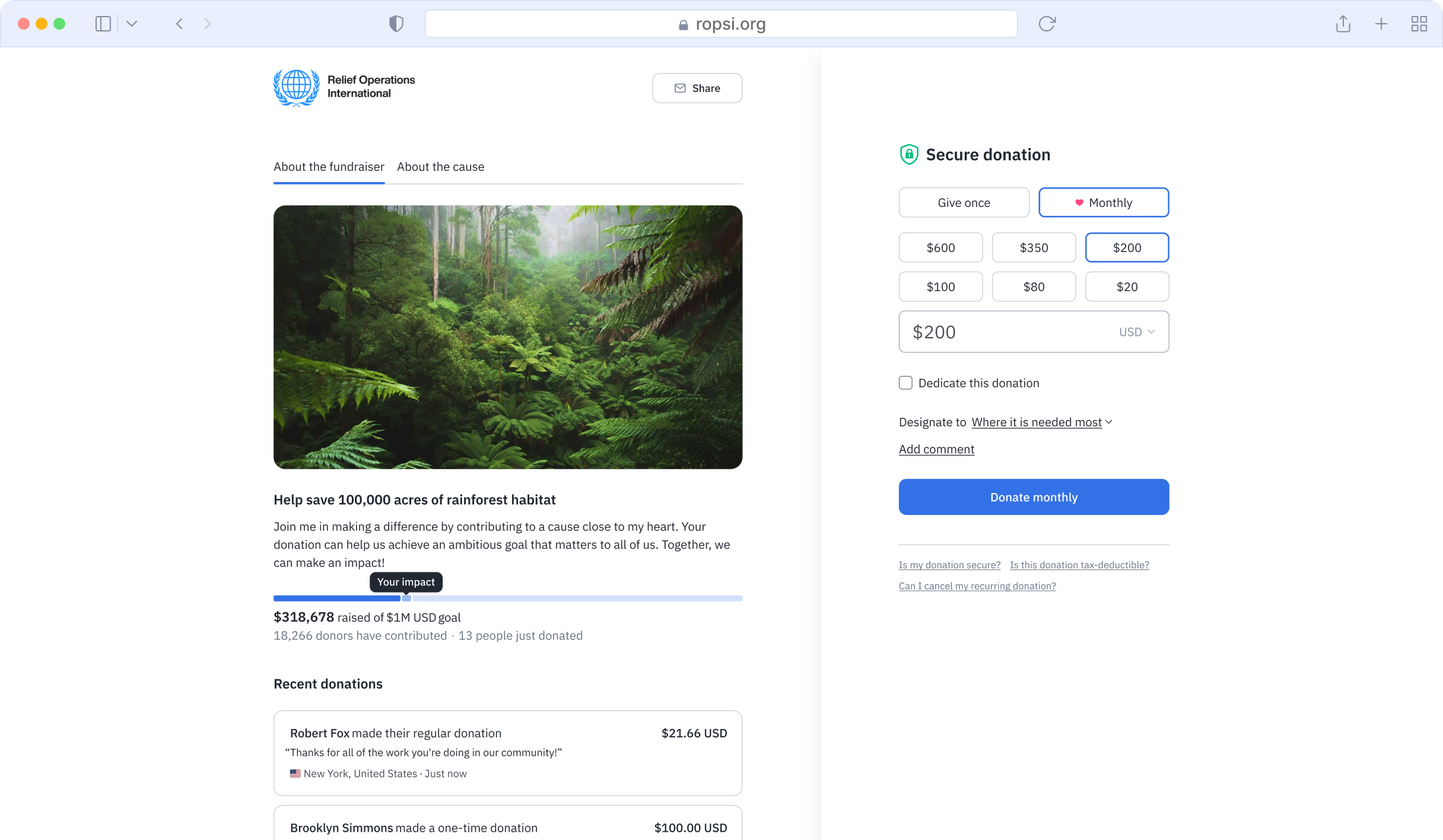Click the fundraising progress bar
Screen dimensions: 1443x840
pos(507,599)
